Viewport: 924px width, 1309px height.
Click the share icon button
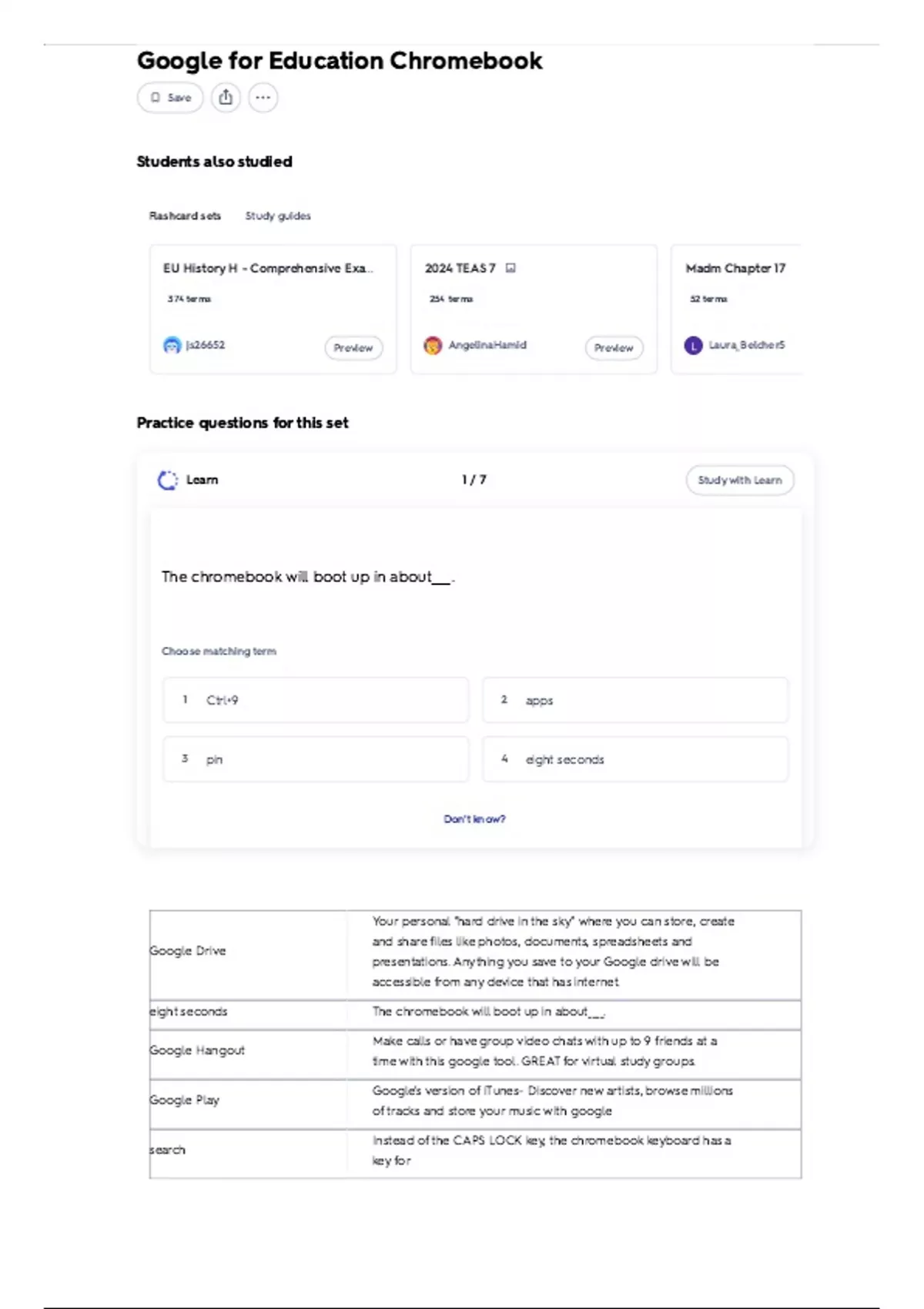pos(226,98)
